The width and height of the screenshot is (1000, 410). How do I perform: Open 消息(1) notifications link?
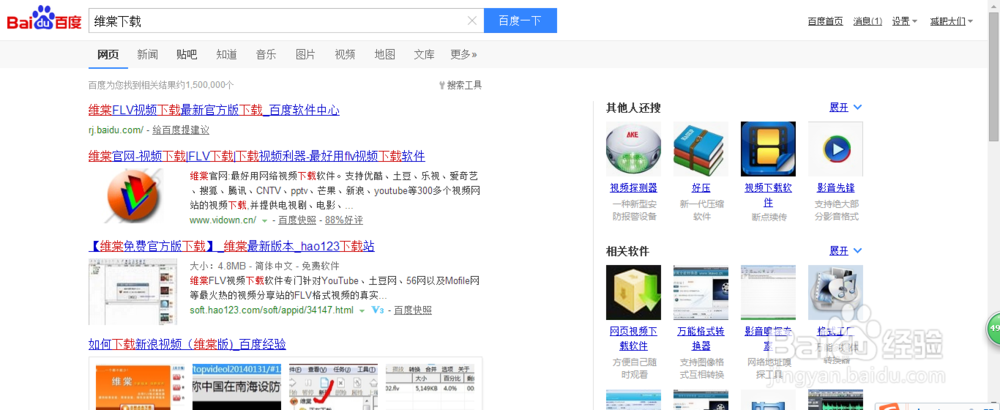[867, 21]
